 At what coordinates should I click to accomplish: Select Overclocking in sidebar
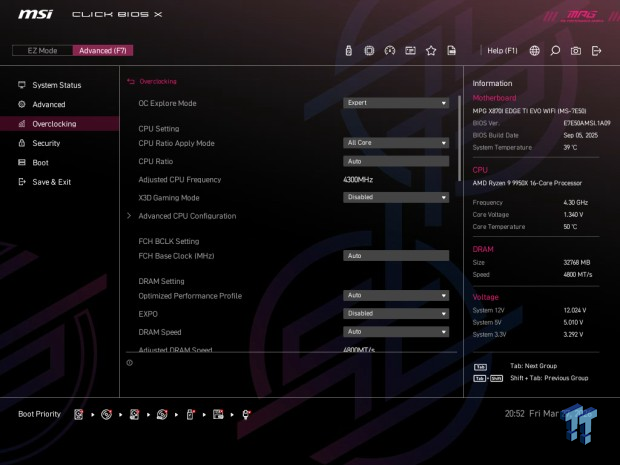coord(59,124)
